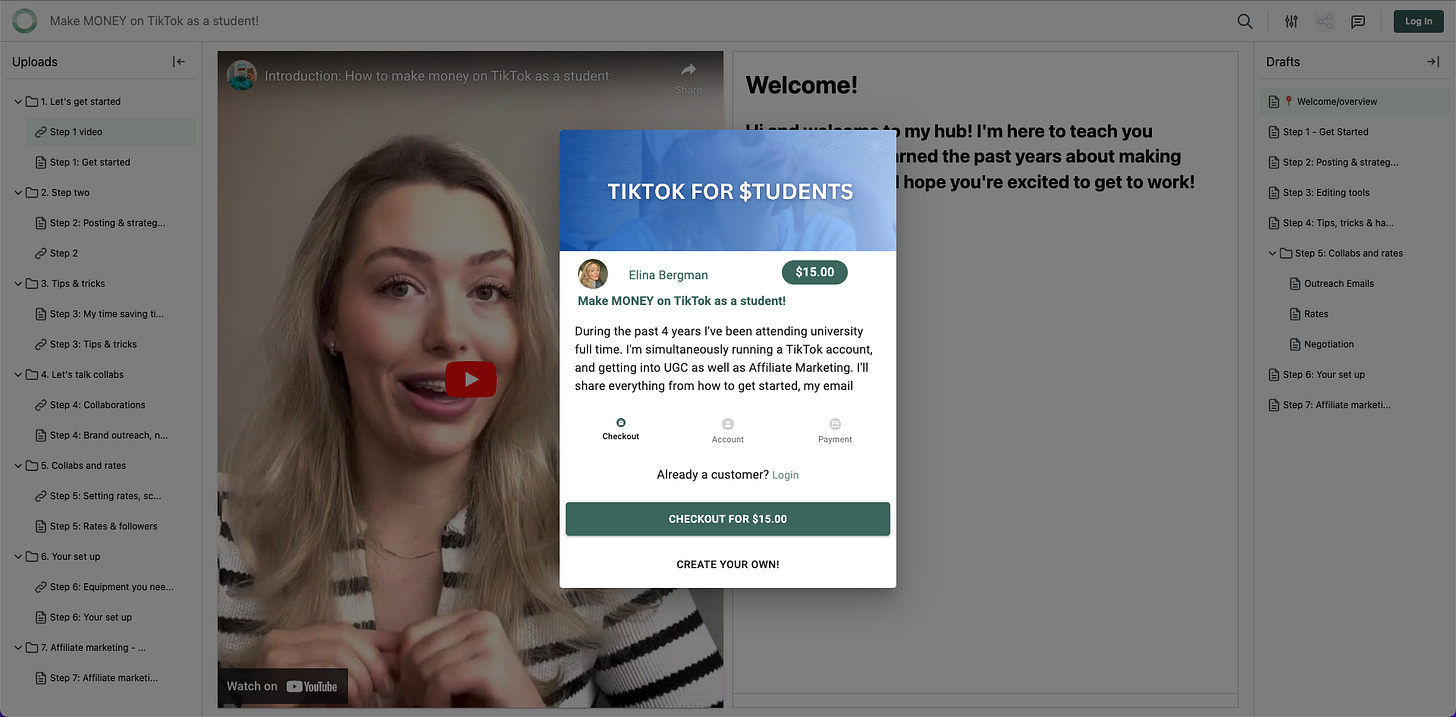Click the 'TIKTOK FOR $TUDENTS' banner
Screen dimensions: 1456x717
tap(730, 192)
